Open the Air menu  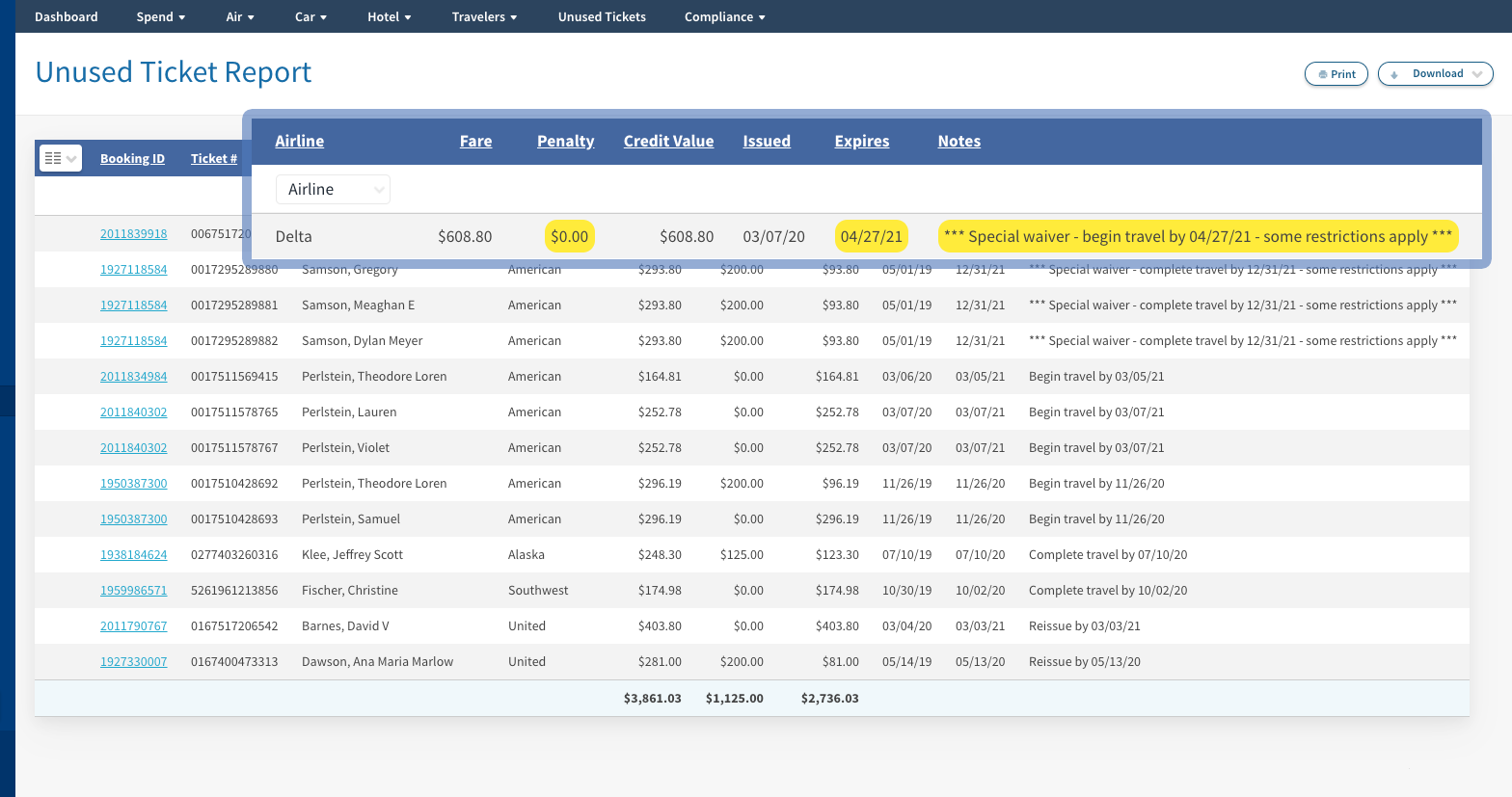(x=239, y=17)
